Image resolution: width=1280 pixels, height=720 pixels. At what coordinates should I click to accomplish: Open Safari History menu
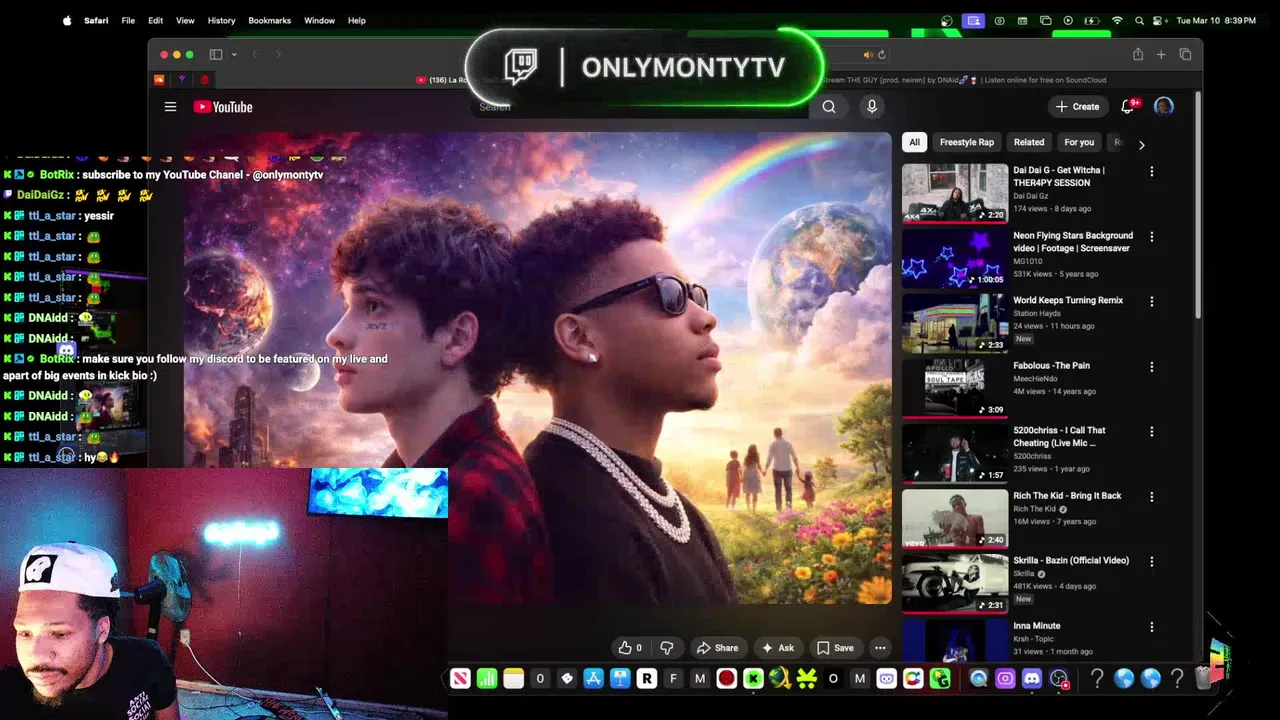point(221,20)
